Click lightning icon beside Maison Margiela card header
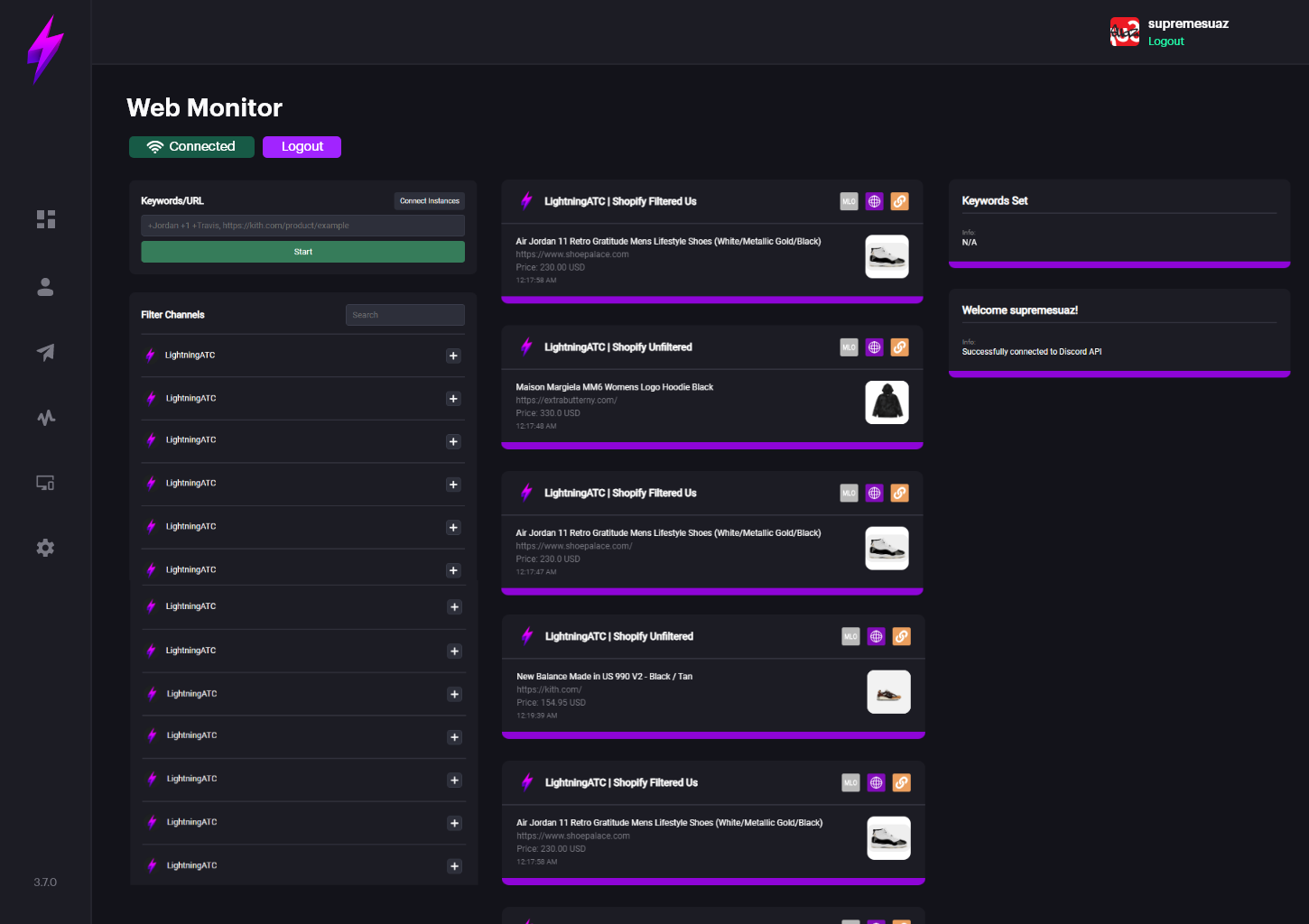 tap(526, 346)
